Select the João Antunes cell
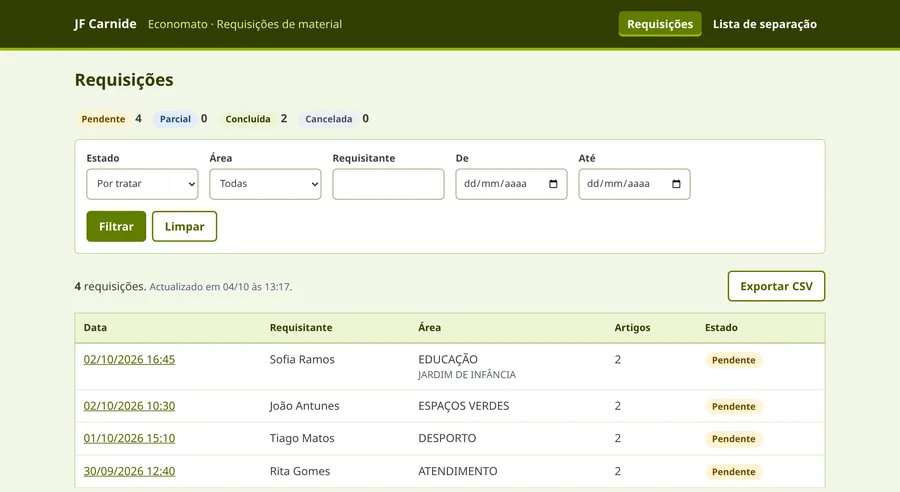Image resolution: width=900 pixels, height=492 pixels. point(304,406)
